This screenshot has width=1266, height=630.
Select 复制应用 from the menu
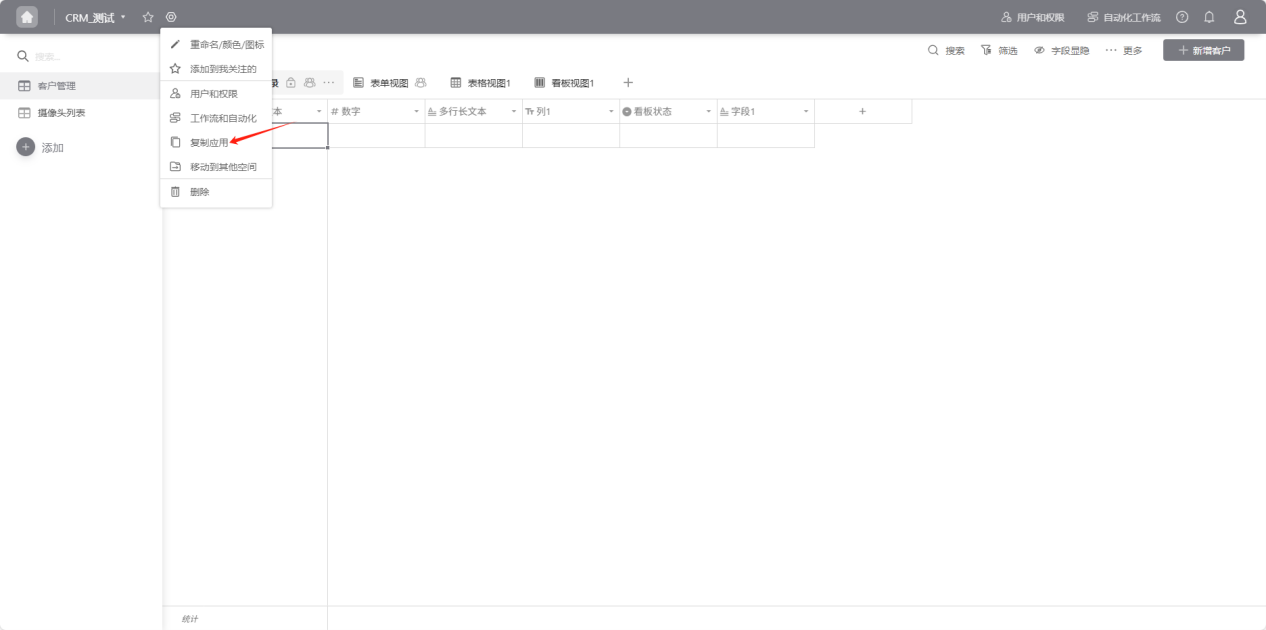pyautogui.click(x=209, y=143)
